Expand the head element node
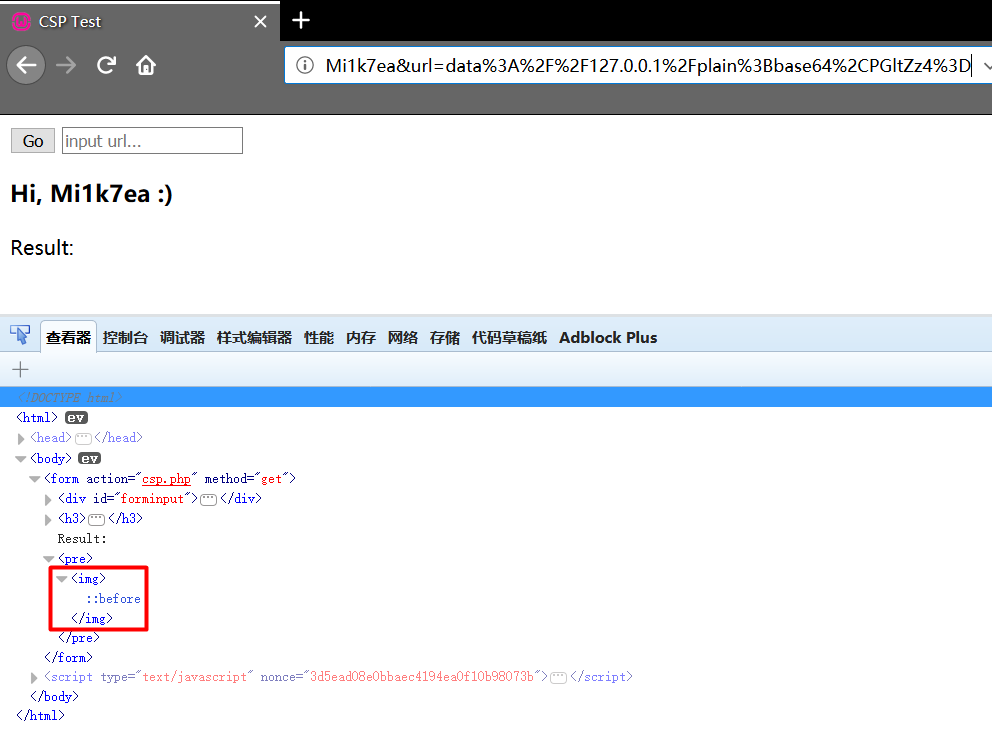Viewport: 992px width, 749px height. coord(21,438)
